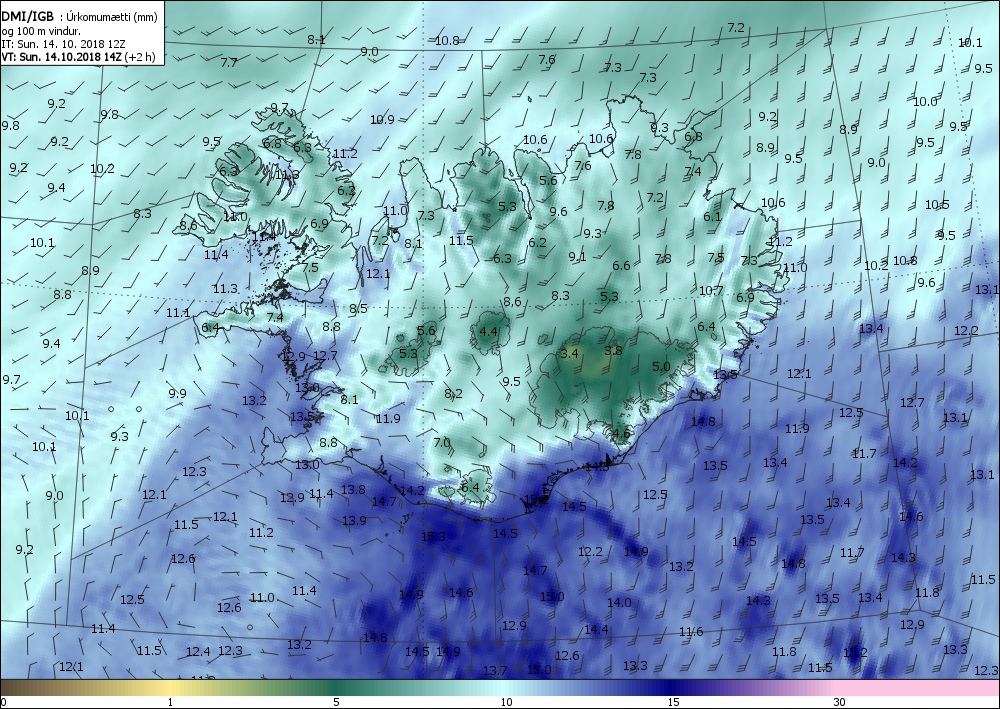Click the 7.0 value on the map
1000x709 pixels.
point(442,442)
